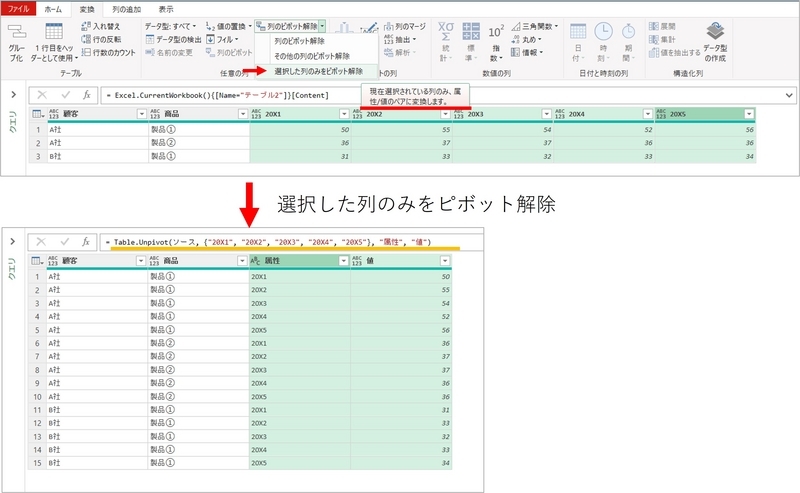The width and height of the screenshot is (800, 493).
Task: Click 値の置換 (Replace Values) icon
Action: coord(210,26)
